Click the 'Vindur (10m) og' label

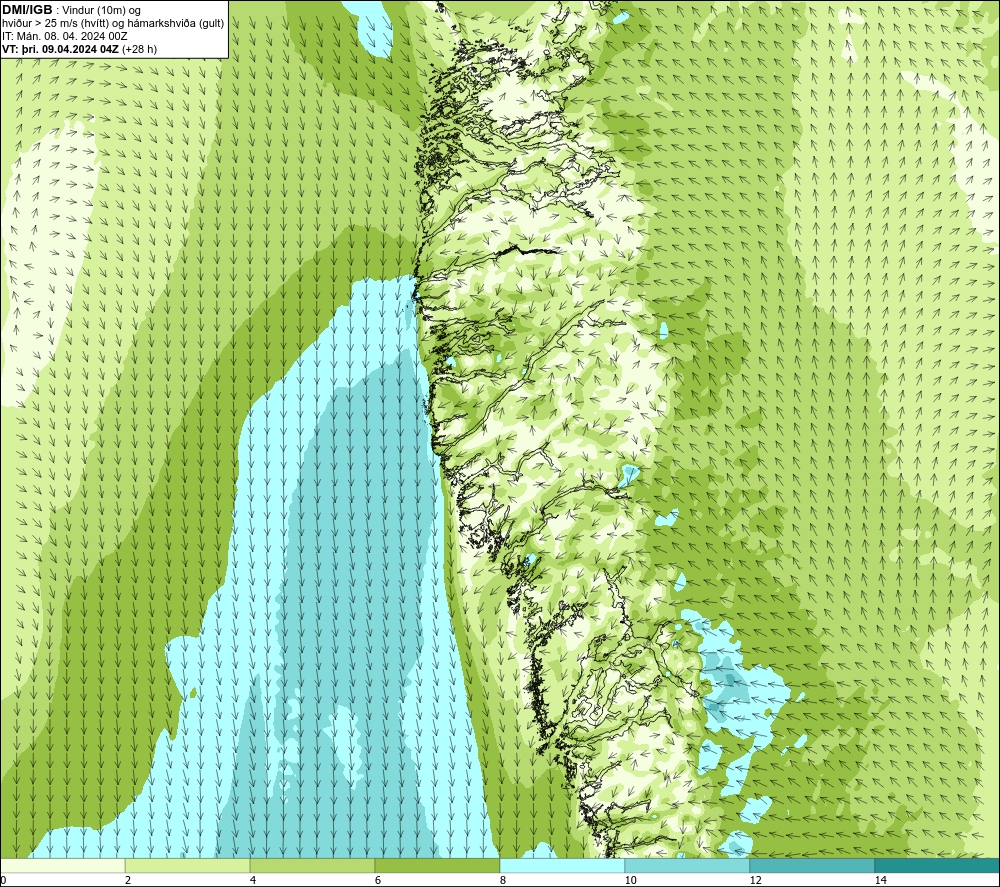102,11
